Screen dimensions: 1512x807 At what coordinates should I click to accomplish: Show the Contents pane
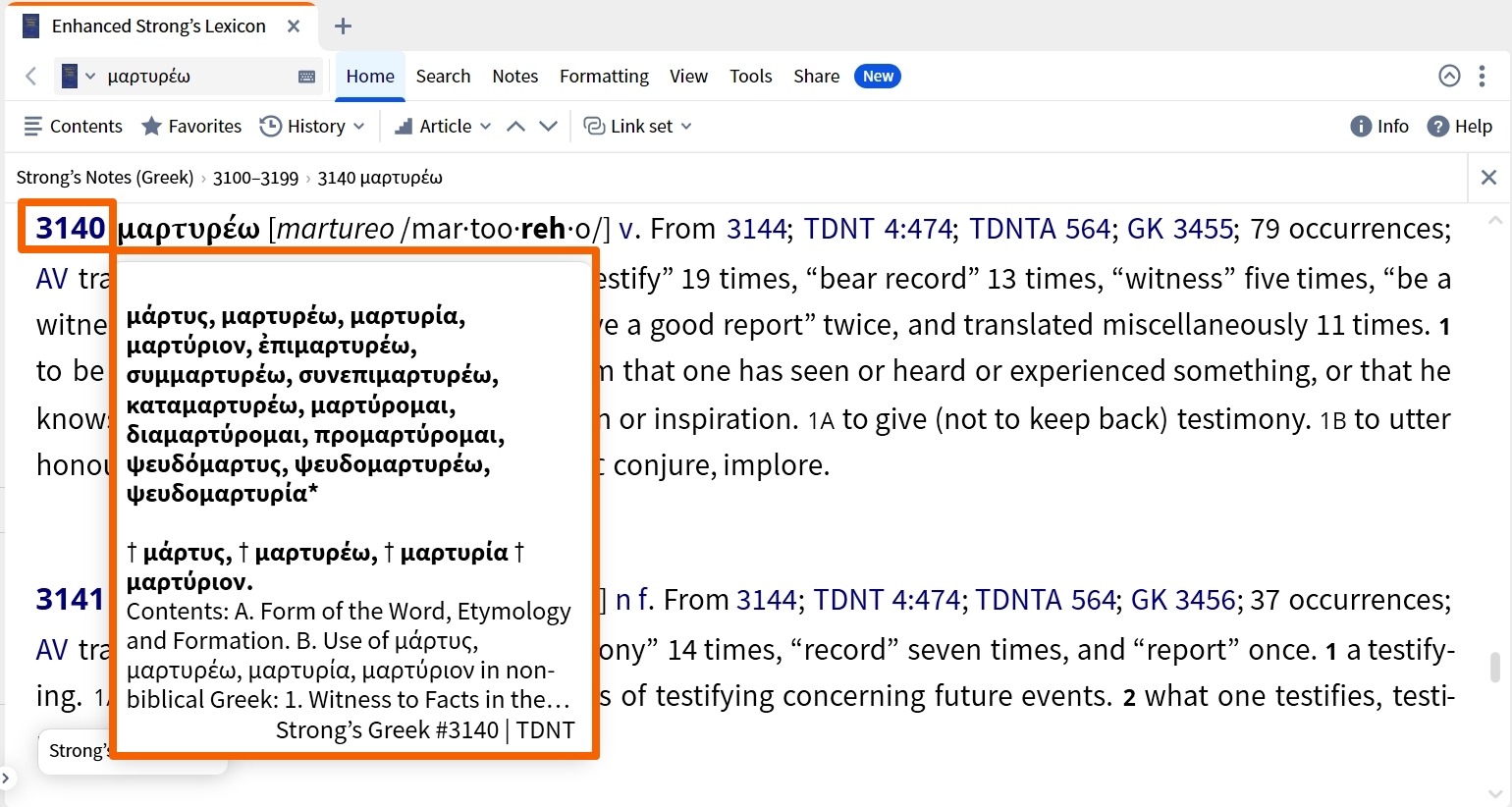[x=73, y=126]
